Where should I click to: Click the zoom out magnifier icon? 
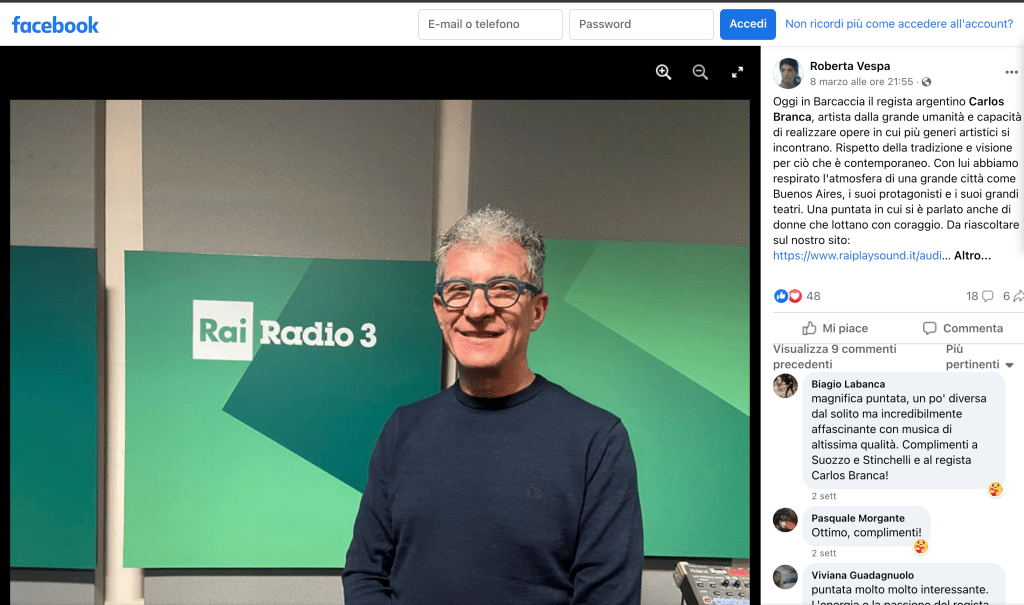[700, 72]
